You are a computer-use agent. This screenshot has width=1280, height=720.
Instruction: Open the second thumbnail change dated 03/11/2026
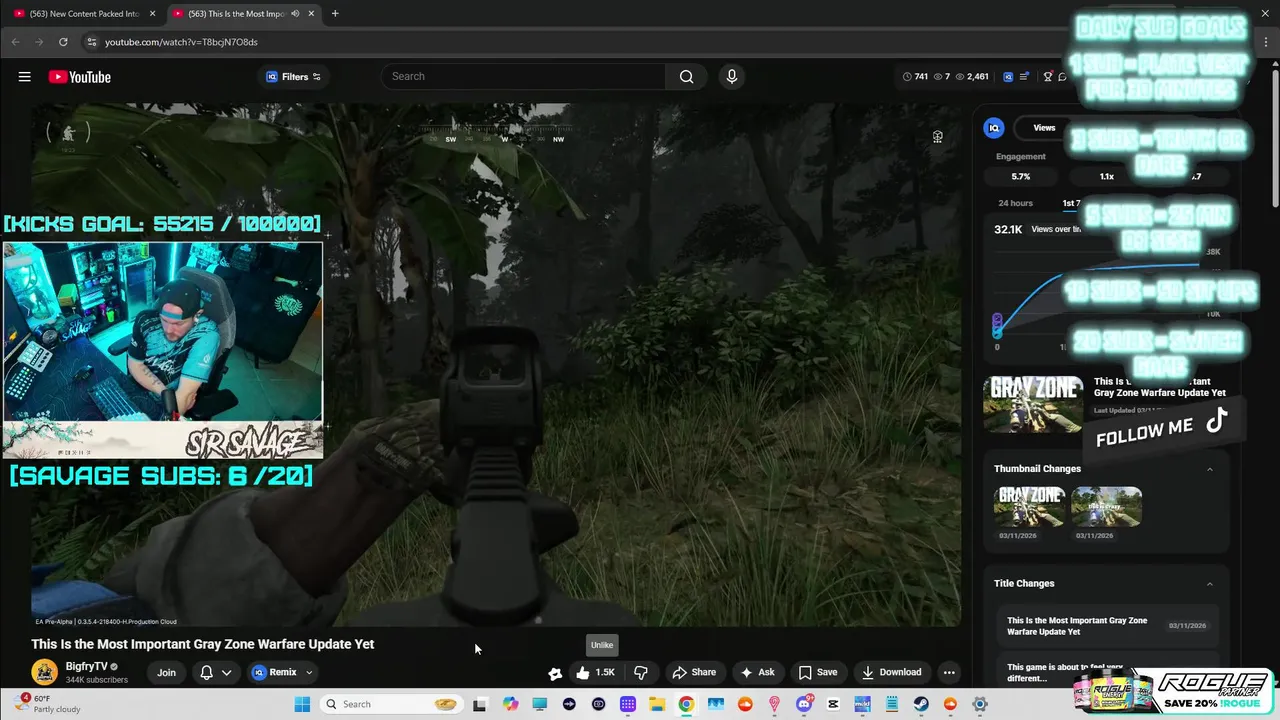[x=1106, y=506]
